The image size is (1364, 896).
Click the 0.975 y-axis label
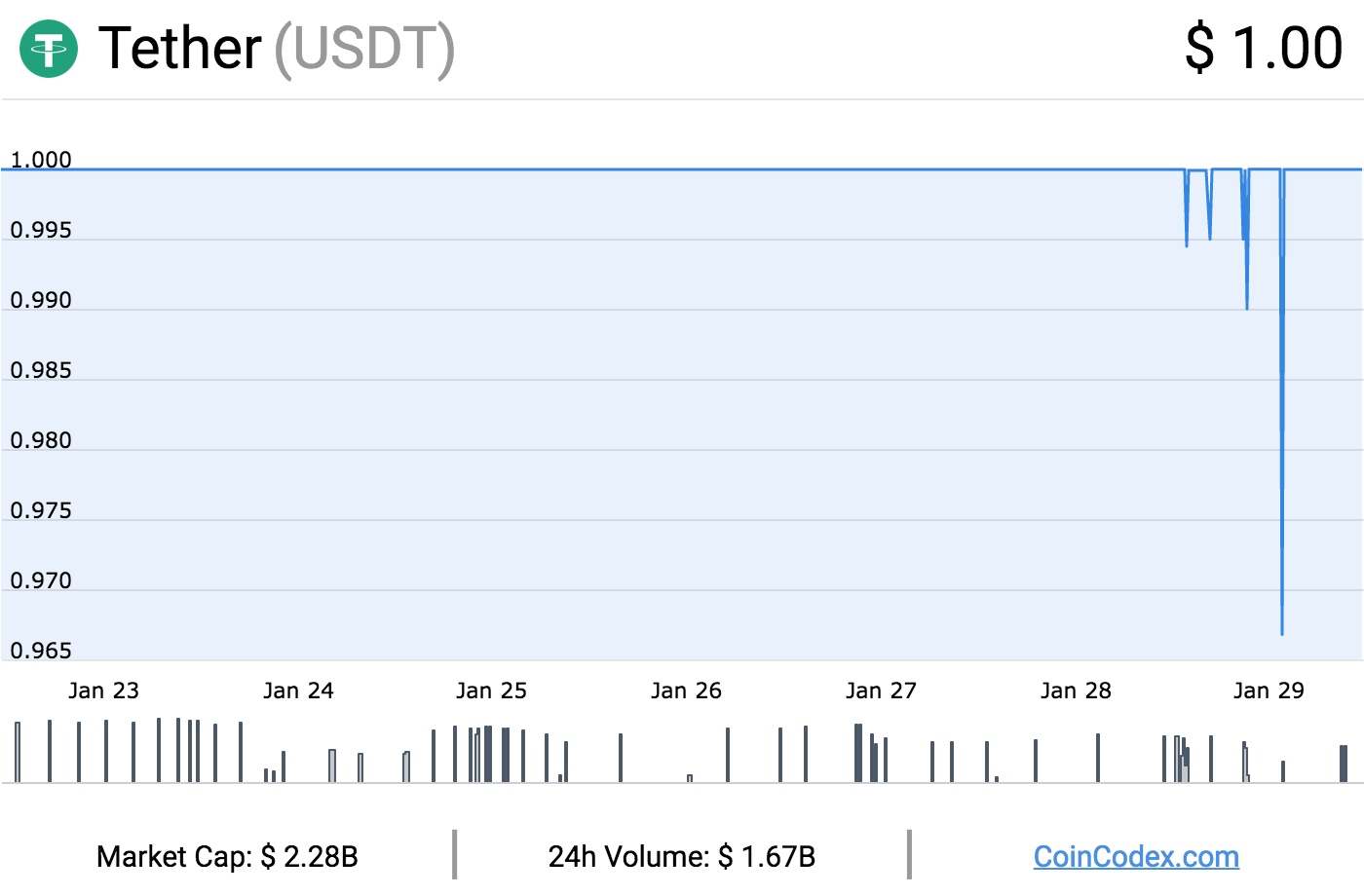(x=41, y=510)
